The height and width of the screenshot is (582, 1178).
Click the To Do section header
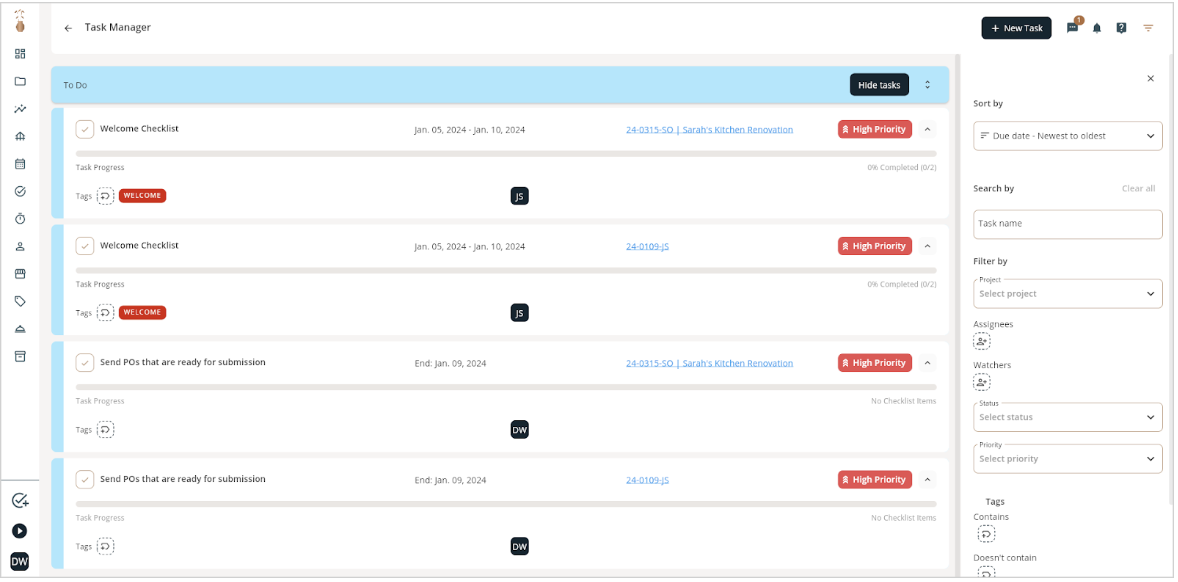pos(500,85)
